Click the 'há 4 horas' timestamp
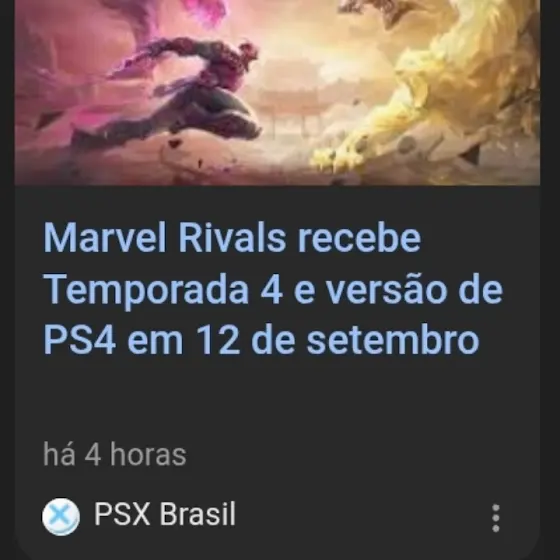This screenshot has width=560, height=560. point(115,455)
